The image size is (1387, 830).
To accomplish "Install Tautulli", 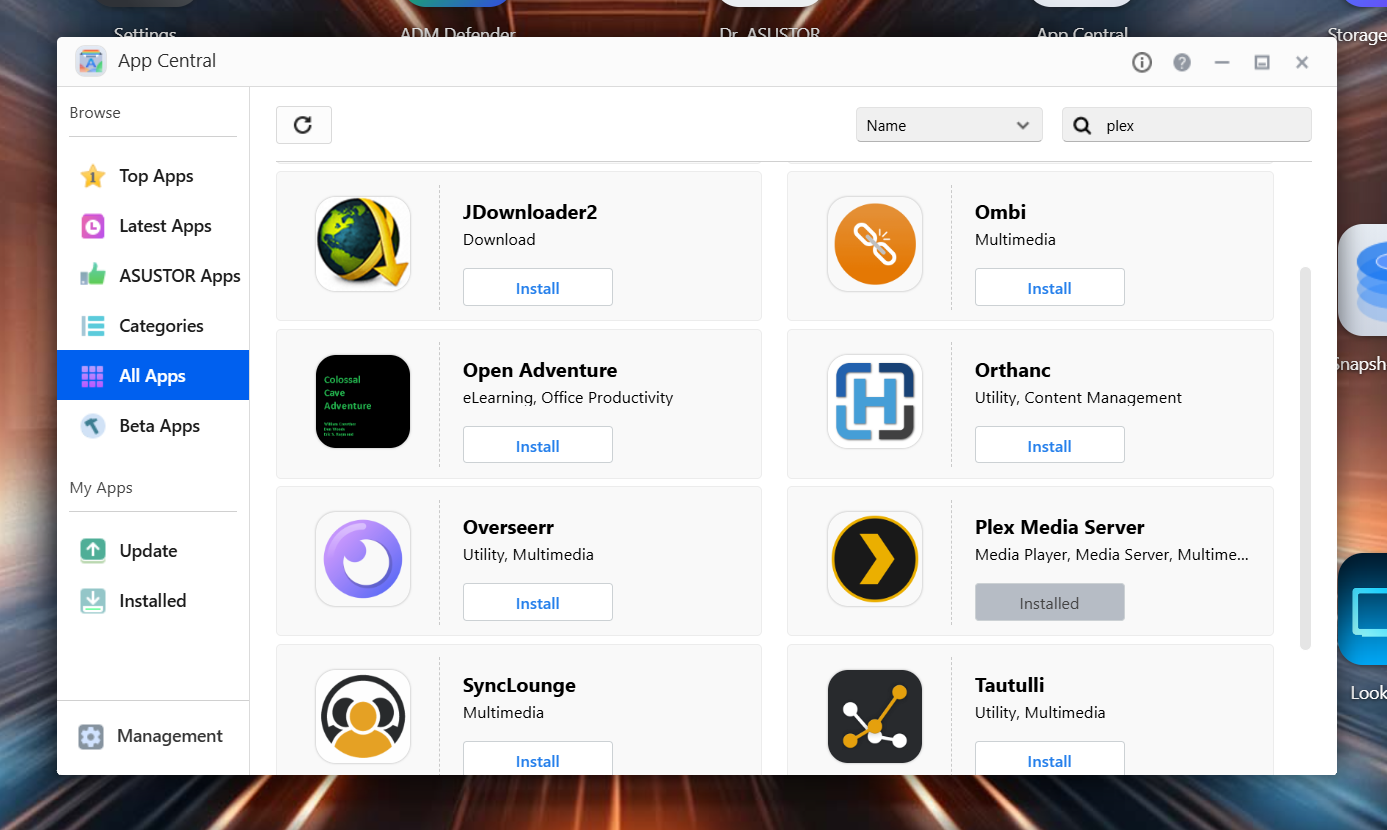I will [x=1050, y=760].
